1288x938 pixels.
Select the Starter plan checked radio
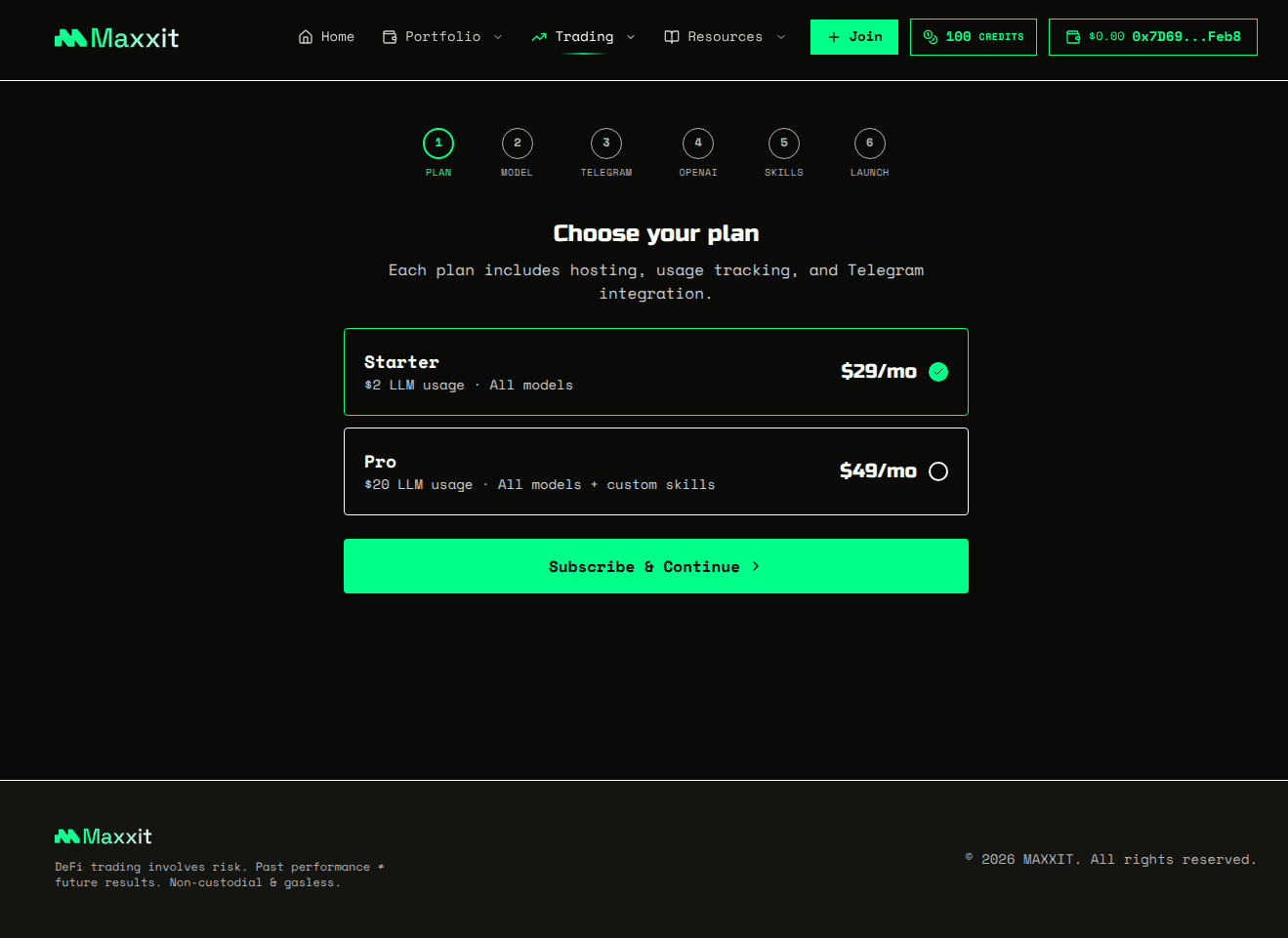click(938, 372)
